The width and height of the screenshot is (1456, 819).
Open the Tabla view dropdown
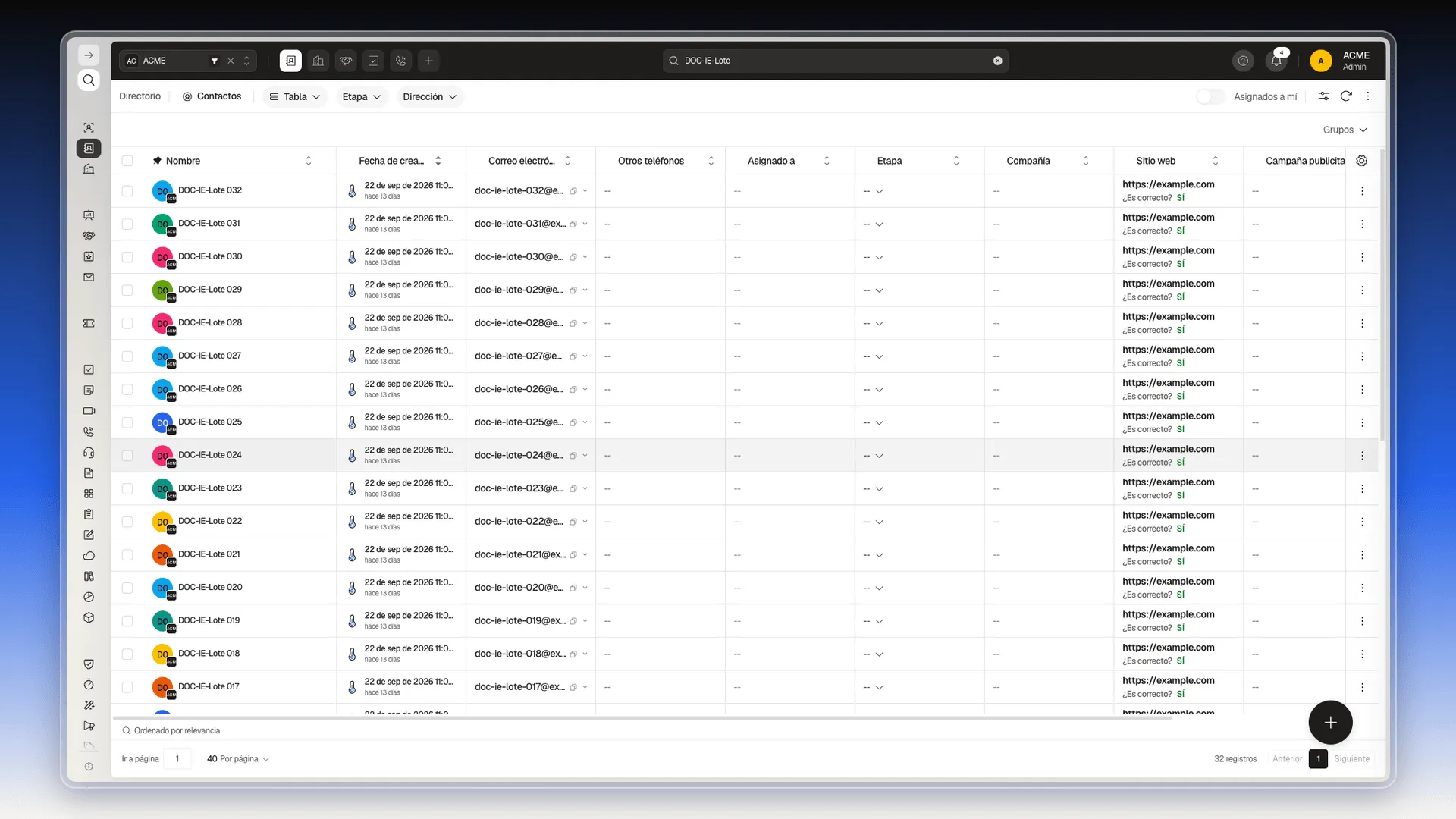[295, 97]
